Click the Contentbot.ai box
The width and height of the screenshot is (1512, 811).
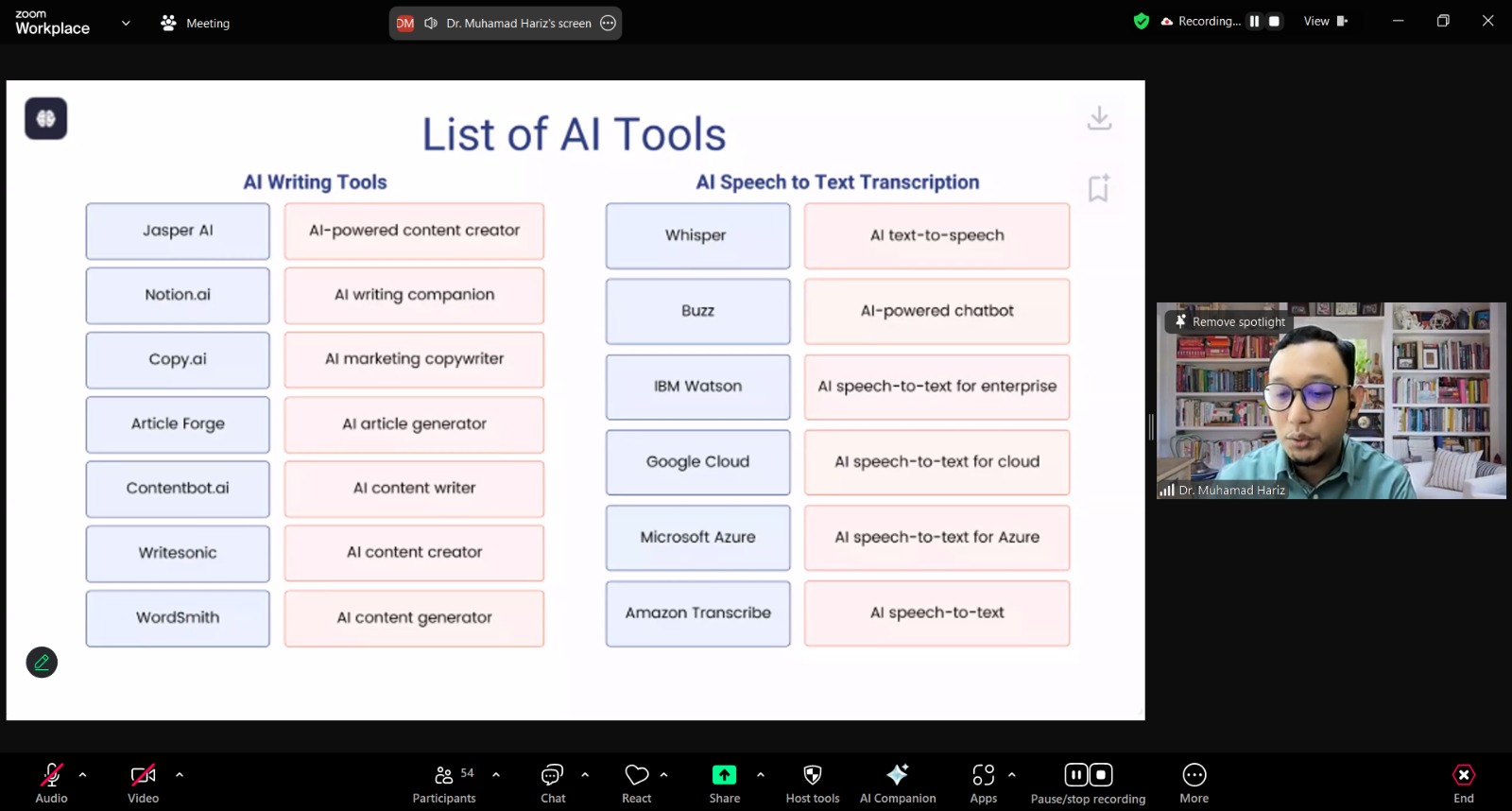pos(178,489)
